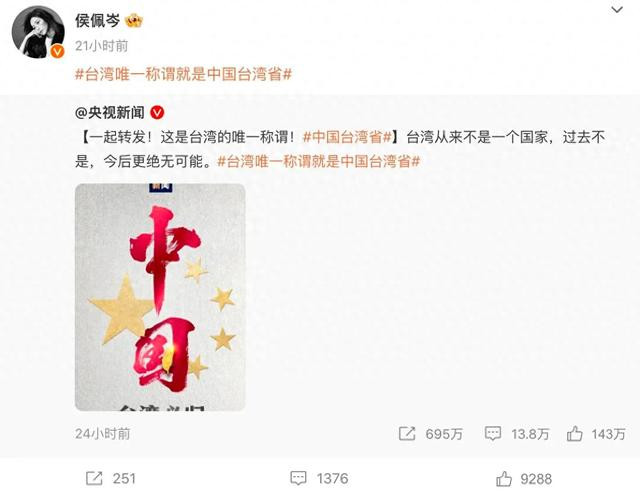Click the crown membership badge beside 侯佩岑

(x=134, y=20)
